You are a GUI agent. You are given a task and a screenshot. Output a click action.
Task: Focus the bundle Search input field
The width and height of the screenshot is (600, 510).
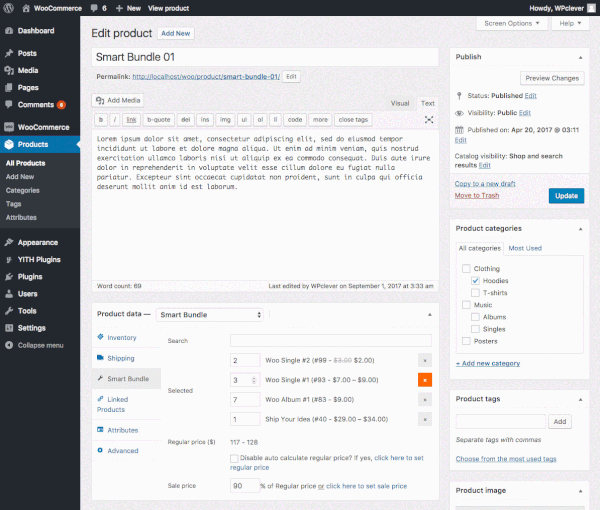[x=331, y=341]
